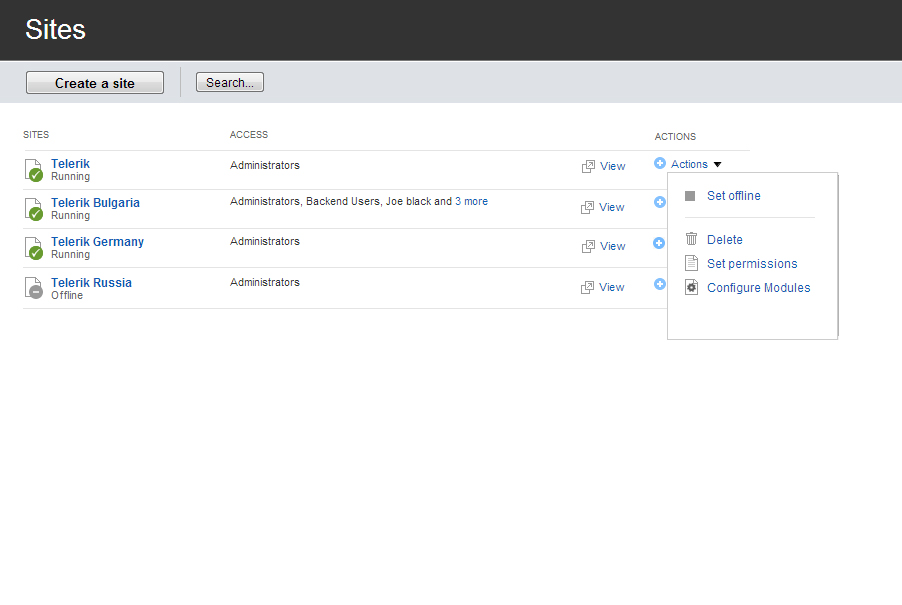Screen dimensions: 902x605
Task: Click the ACTIONS column header
Action: coord(675,137)
